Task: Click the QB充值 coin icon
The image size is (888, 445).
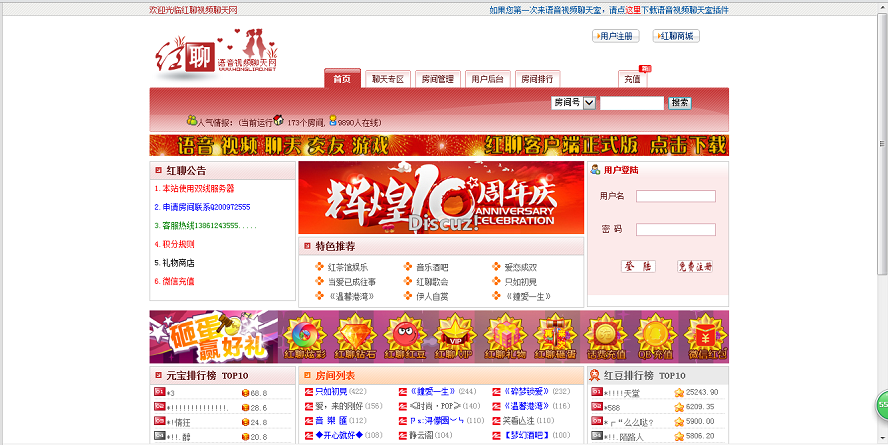Action: pyautogui.click(x=654, y=335)
